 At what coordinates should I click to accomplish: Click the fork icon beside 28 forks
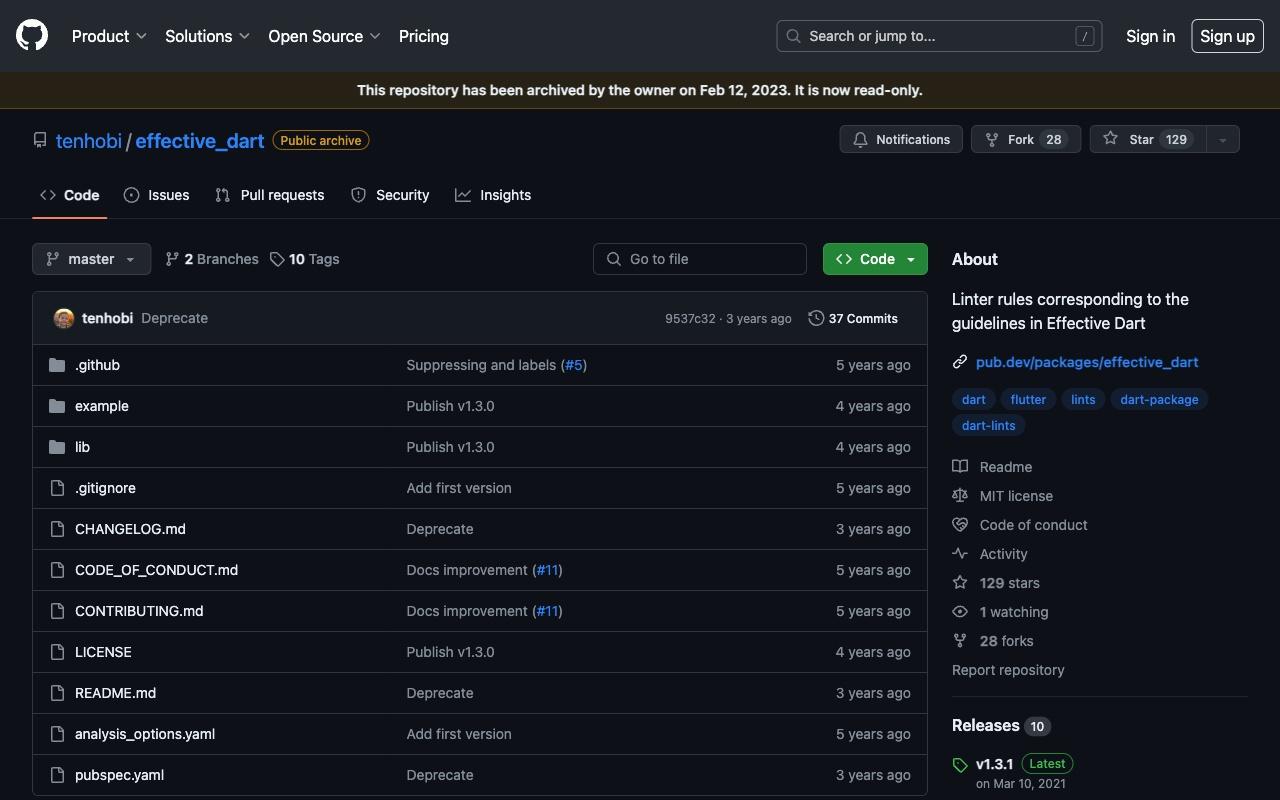(960, 641)
